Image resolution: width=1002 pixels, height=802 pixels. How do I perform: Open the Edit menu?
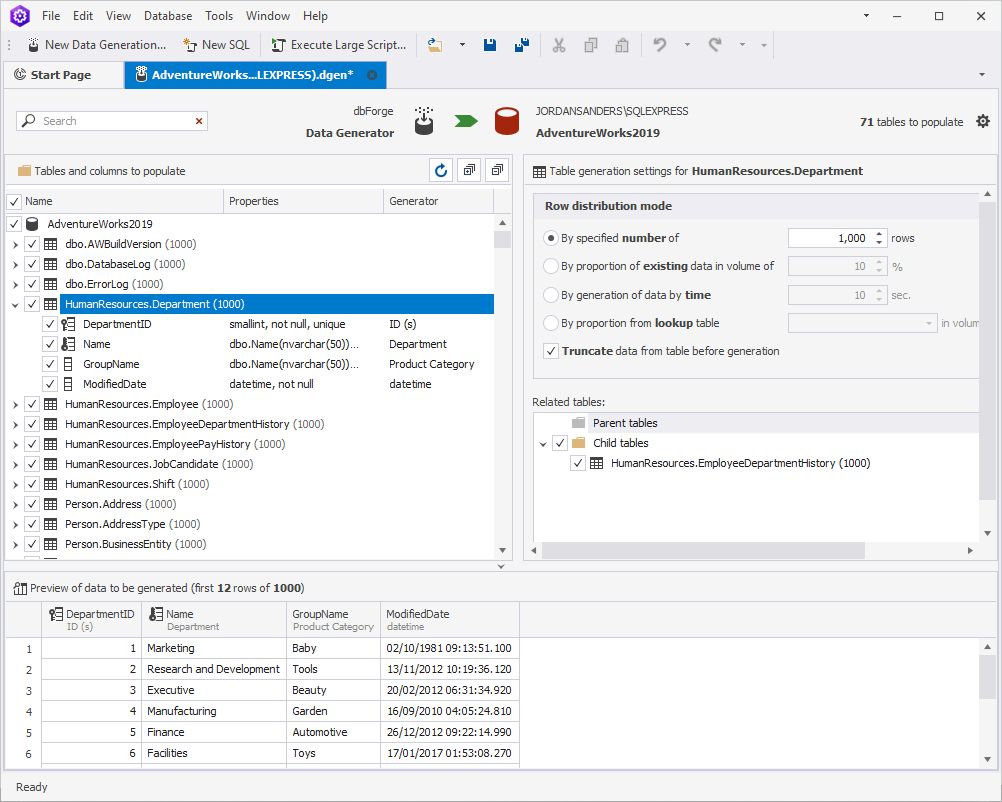(x=83, y=16)
